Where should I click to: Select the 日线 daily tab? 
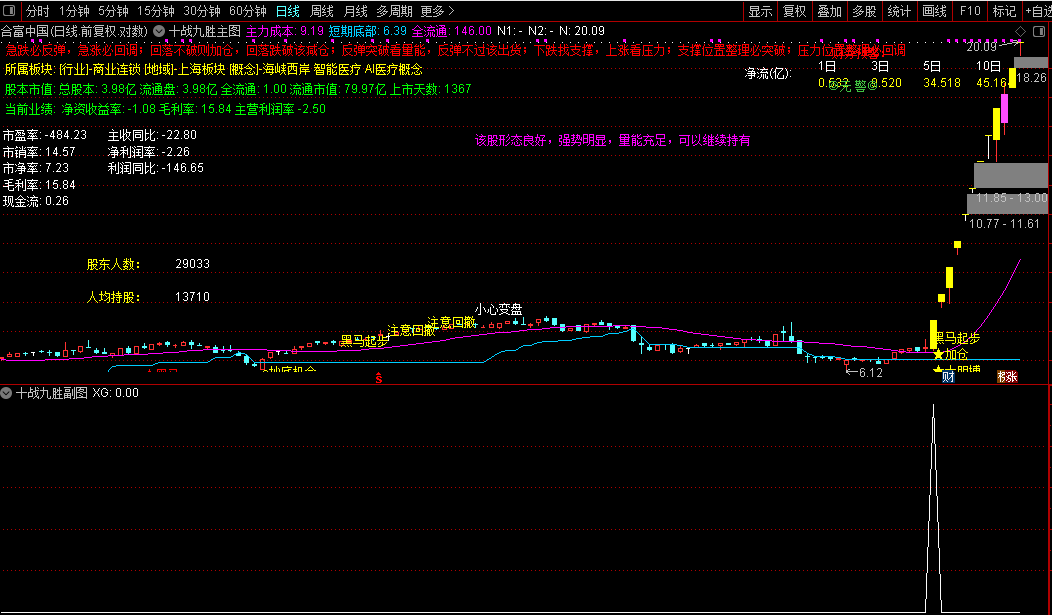(x=288, y=11)
